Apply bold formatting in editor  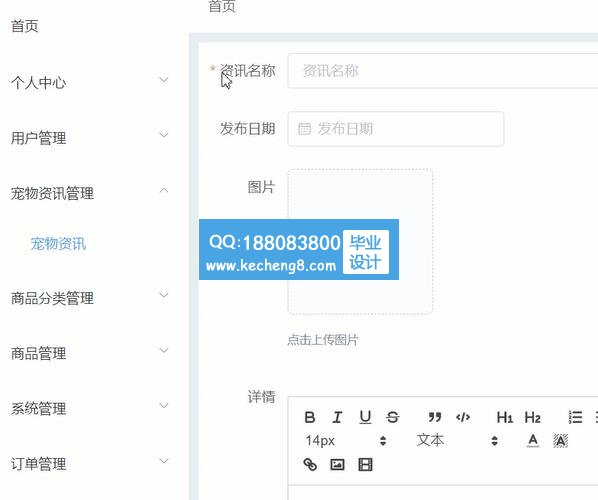click(x=310, y=417)
